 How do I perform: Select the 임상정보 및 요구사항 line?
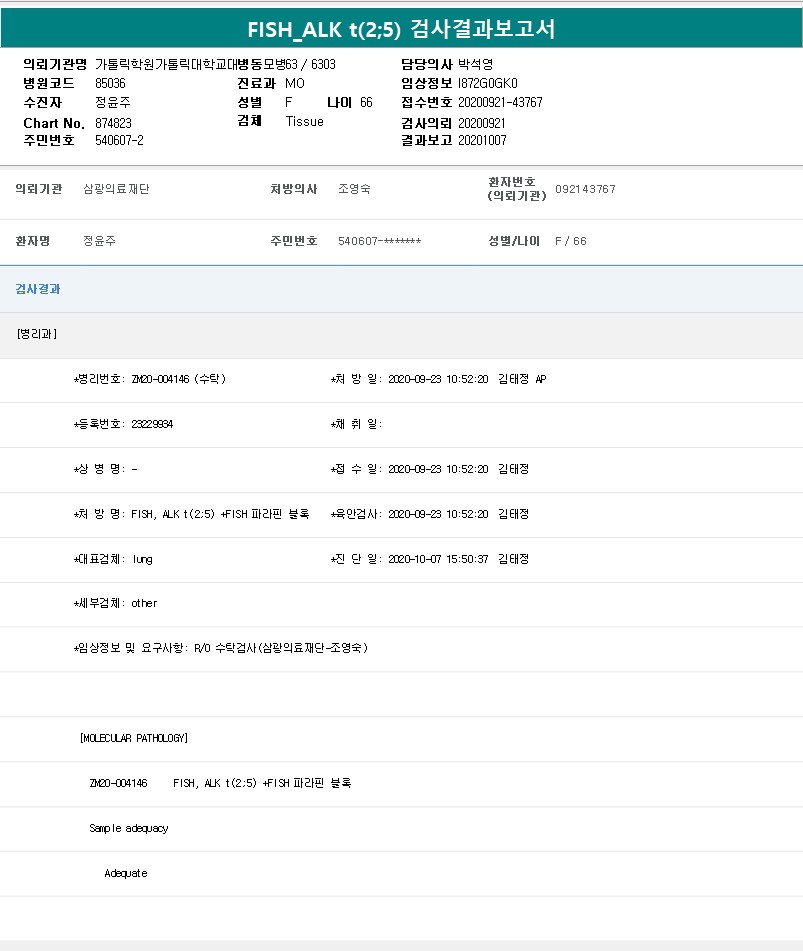coord(221,648)
